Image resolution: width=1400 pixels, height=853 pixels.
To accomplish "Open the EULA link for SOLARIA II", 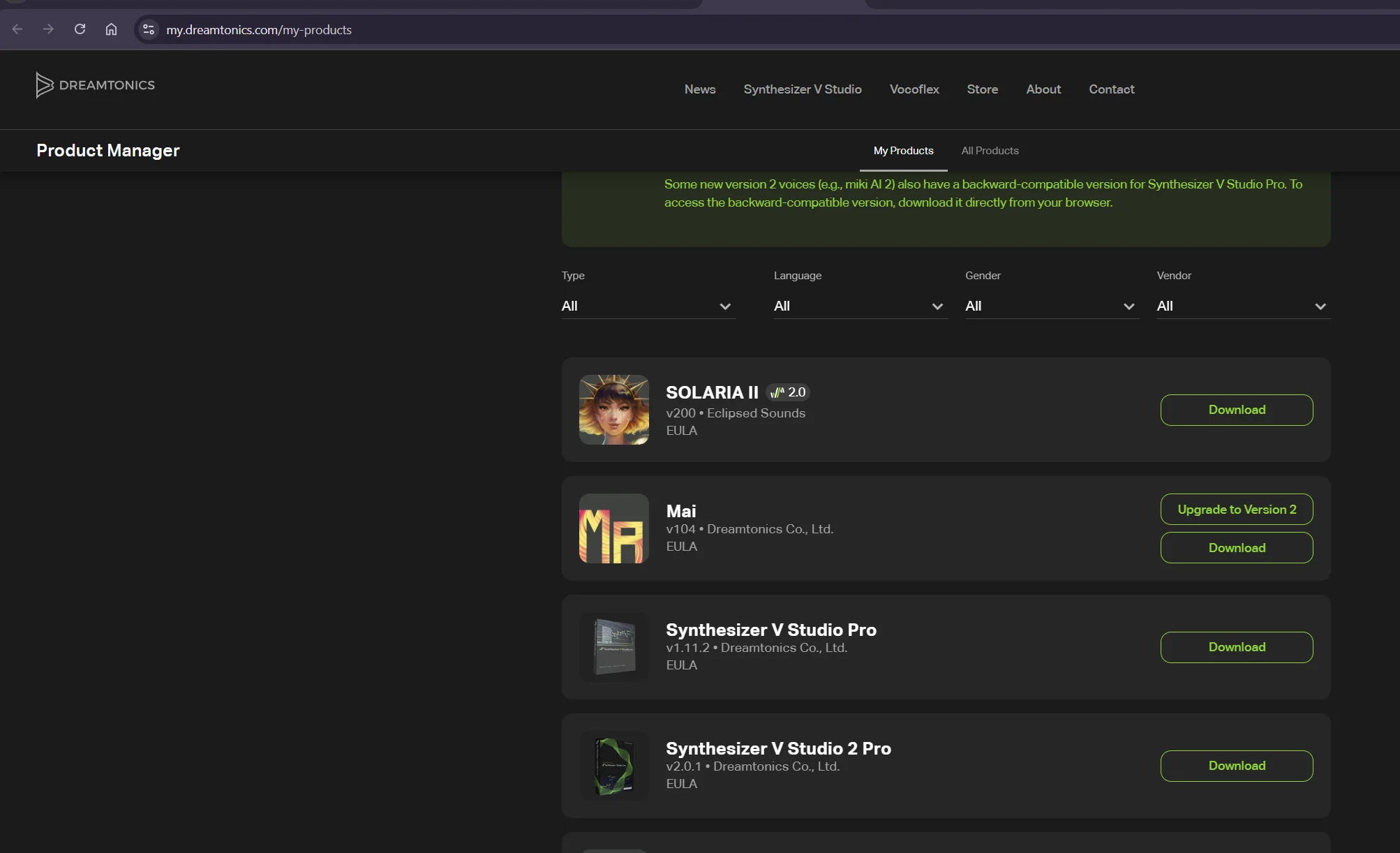I will tap(681, 431).
